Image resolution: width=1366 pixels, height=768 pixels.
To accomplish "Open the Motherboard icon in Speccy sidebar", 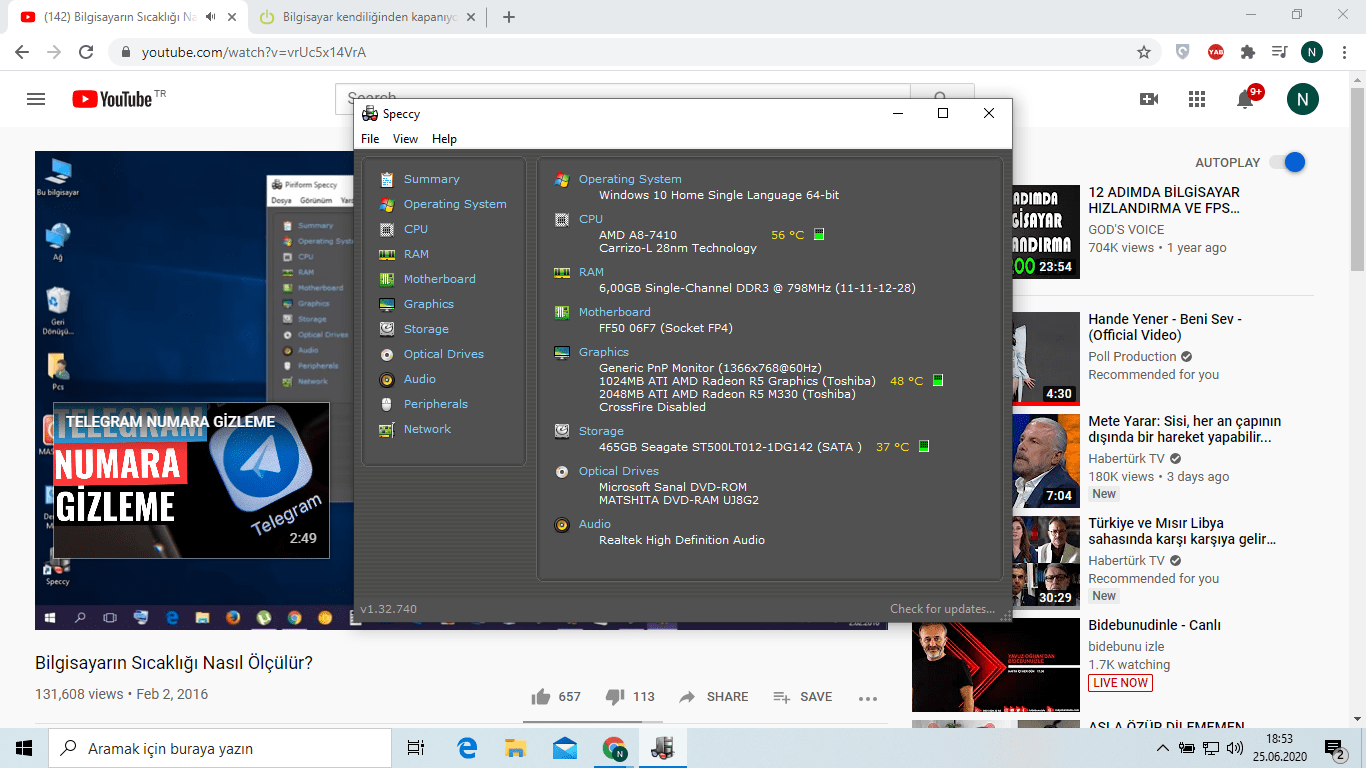I will [x=387, y=280].
